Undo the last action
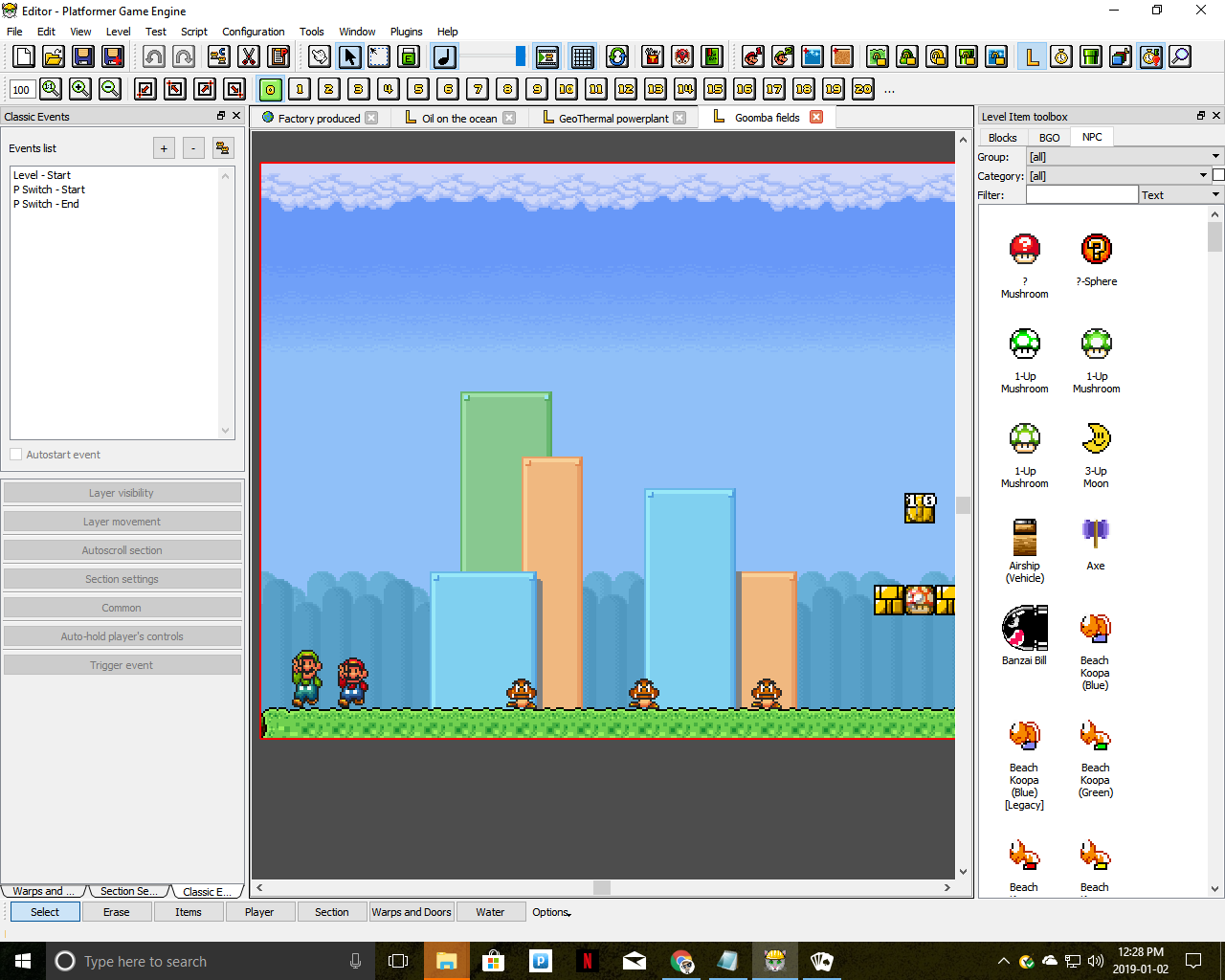1225x980 pixels. coord(154,56)
